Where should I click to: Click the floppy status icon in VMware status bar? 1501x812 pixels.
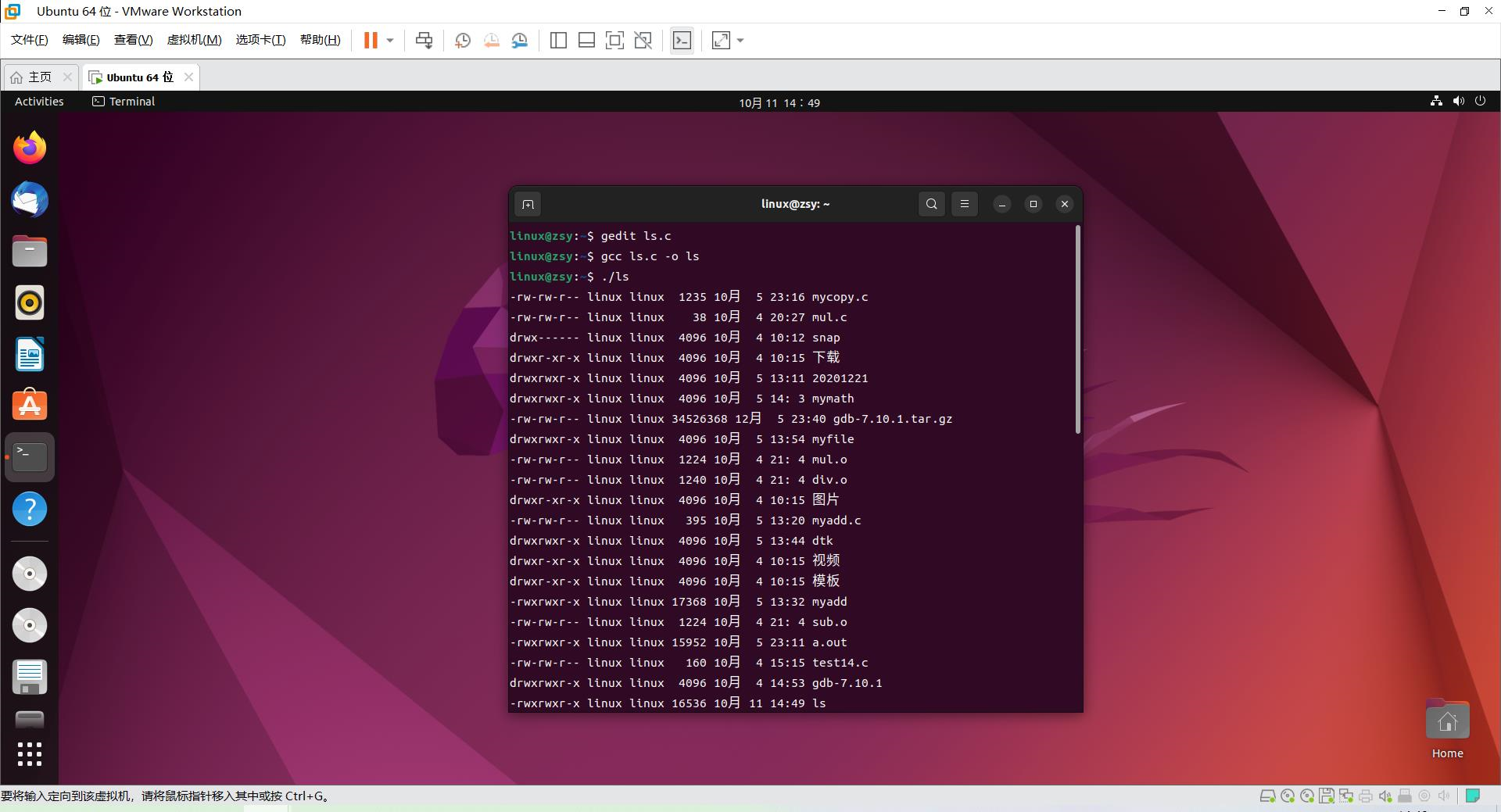pyautogui.click(x=1326, y=796)
